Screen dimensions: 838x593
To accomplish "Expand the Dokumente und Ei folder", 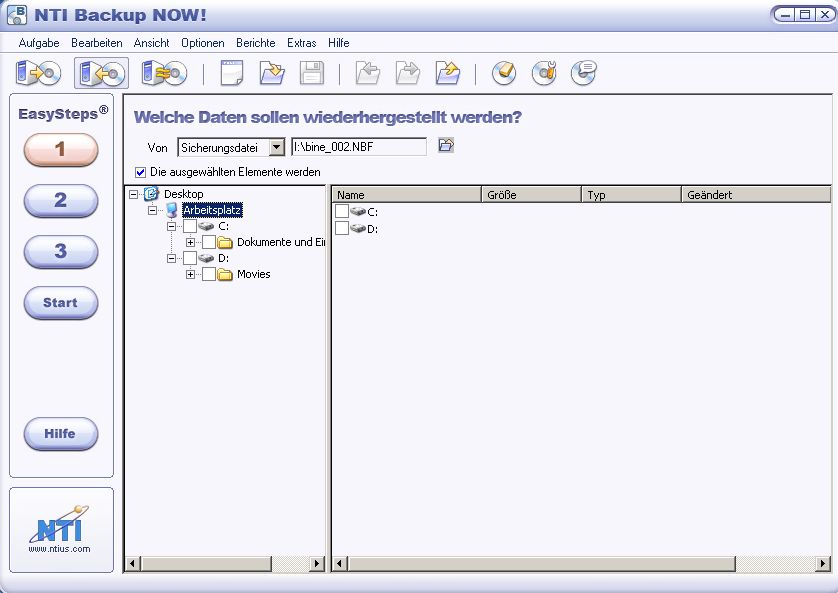I will [190, 243].
